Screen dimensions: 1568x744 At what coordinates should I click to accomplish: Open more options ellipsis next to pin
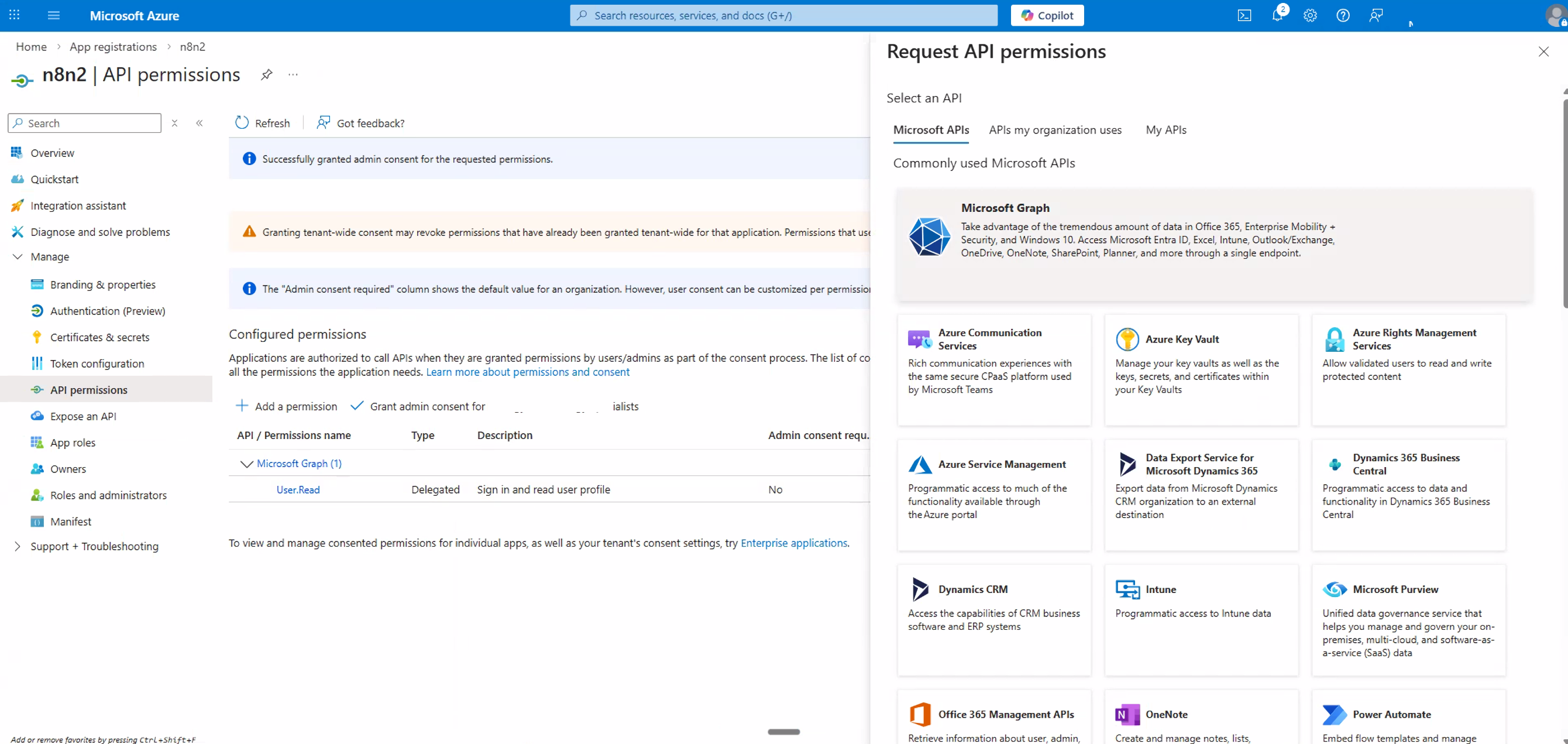[x=293, y=74]
